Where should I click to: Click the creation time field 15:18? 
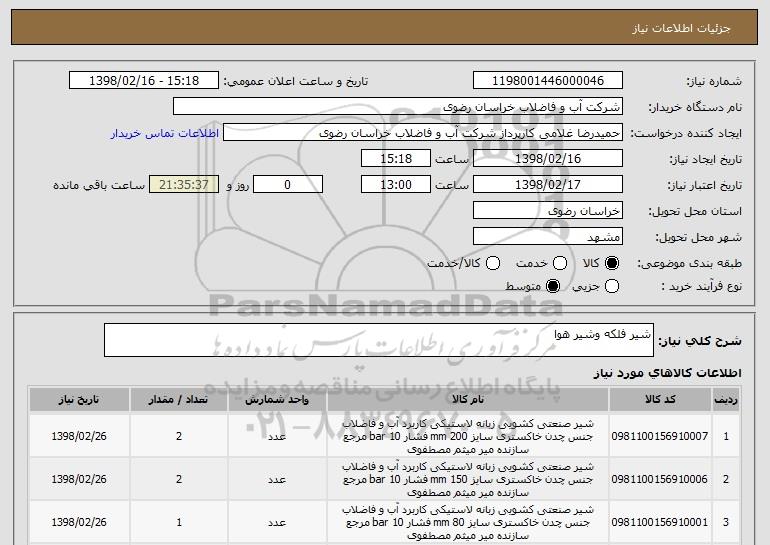coord(396,159)
